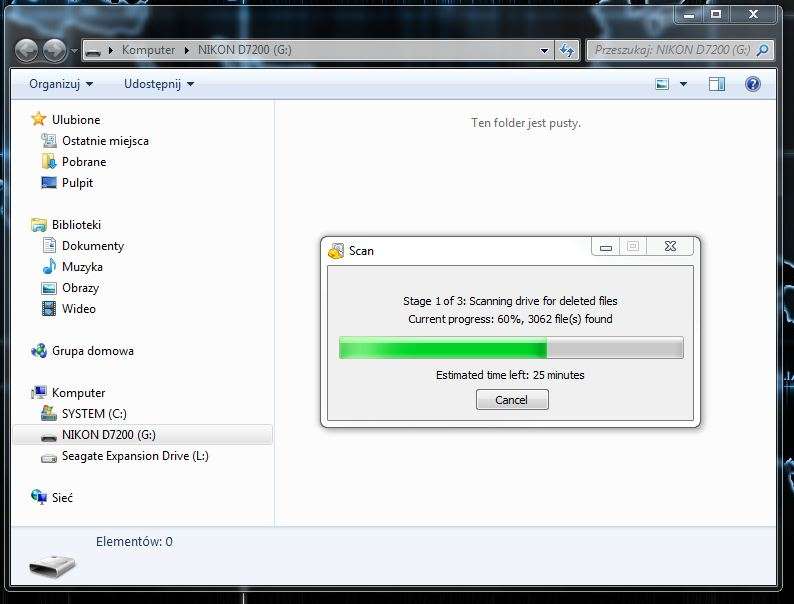The image size is (794, 604).
Task: Click the Przeszukaj search field
Action: tap(670, 50)
